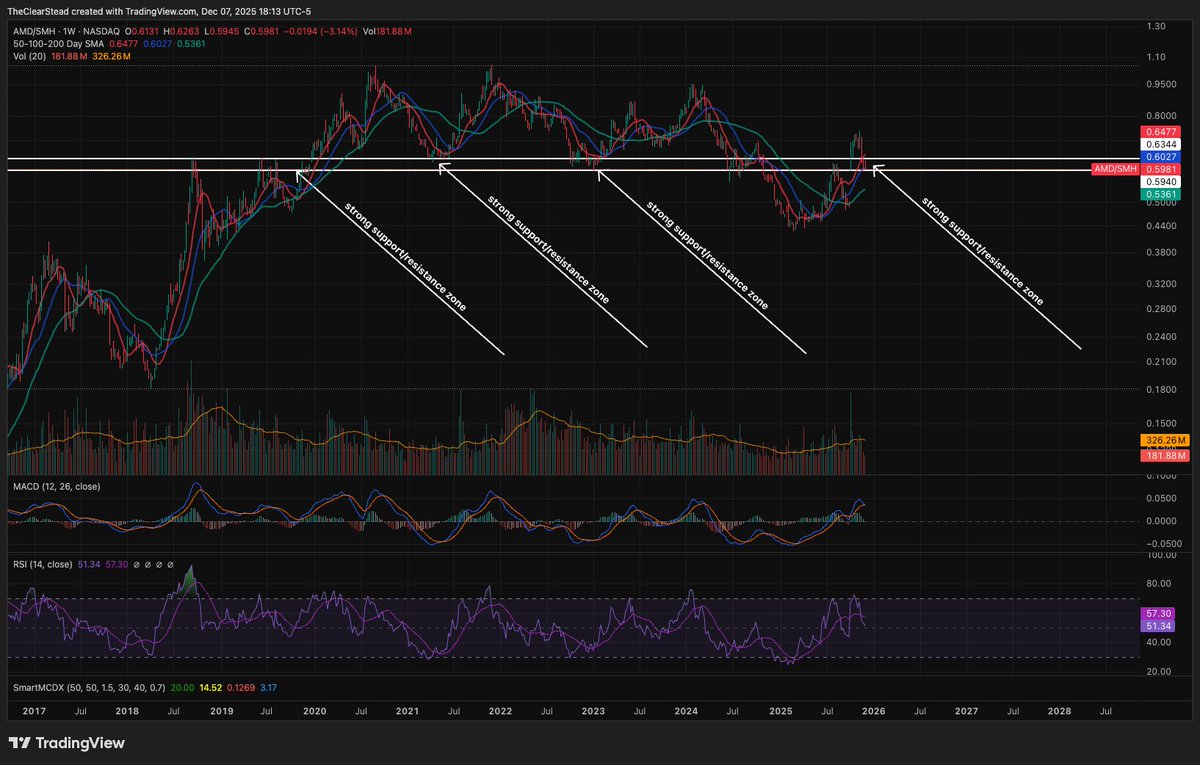Click the 2028 label on time axis
Image resolution: width=1200 pixels, height=765 pixels.
pos(1059,710)
